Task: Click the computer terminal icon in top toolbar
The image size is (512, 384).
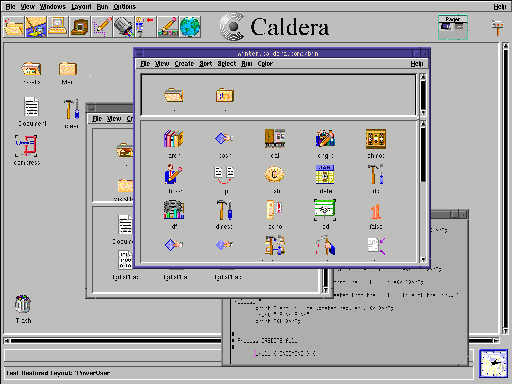Action: coord(58,26)
